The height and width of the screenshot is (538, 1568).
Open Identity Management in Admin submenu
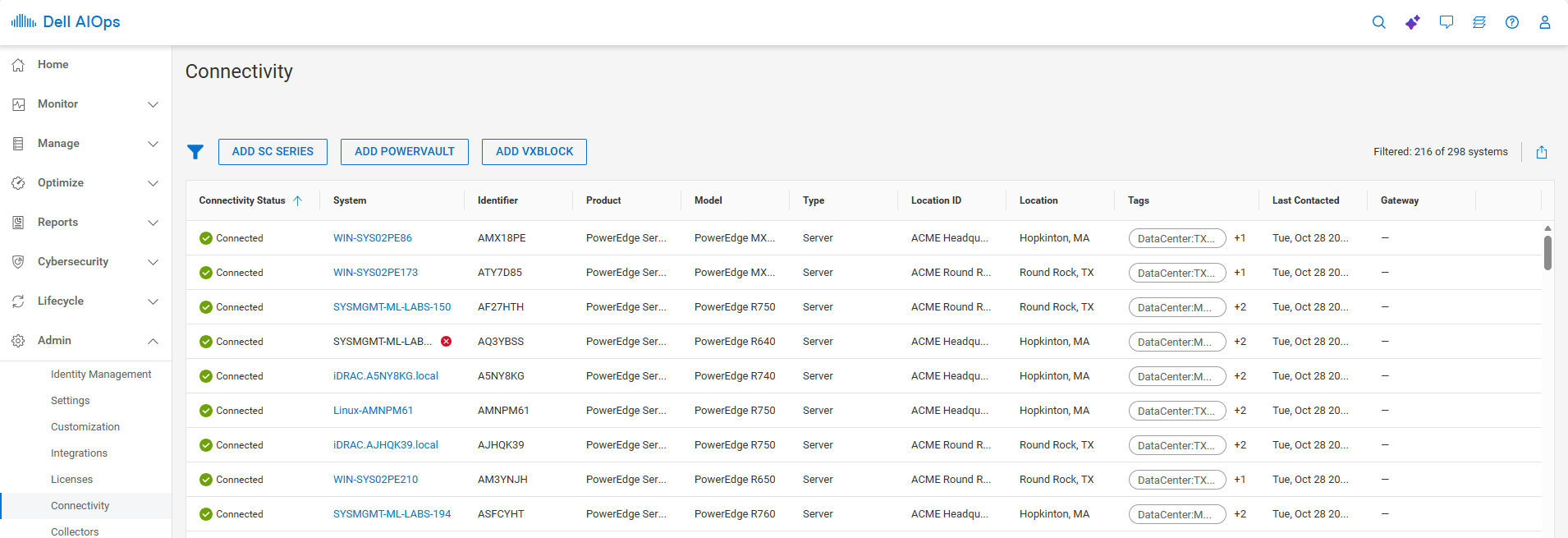tap(101, 375)
